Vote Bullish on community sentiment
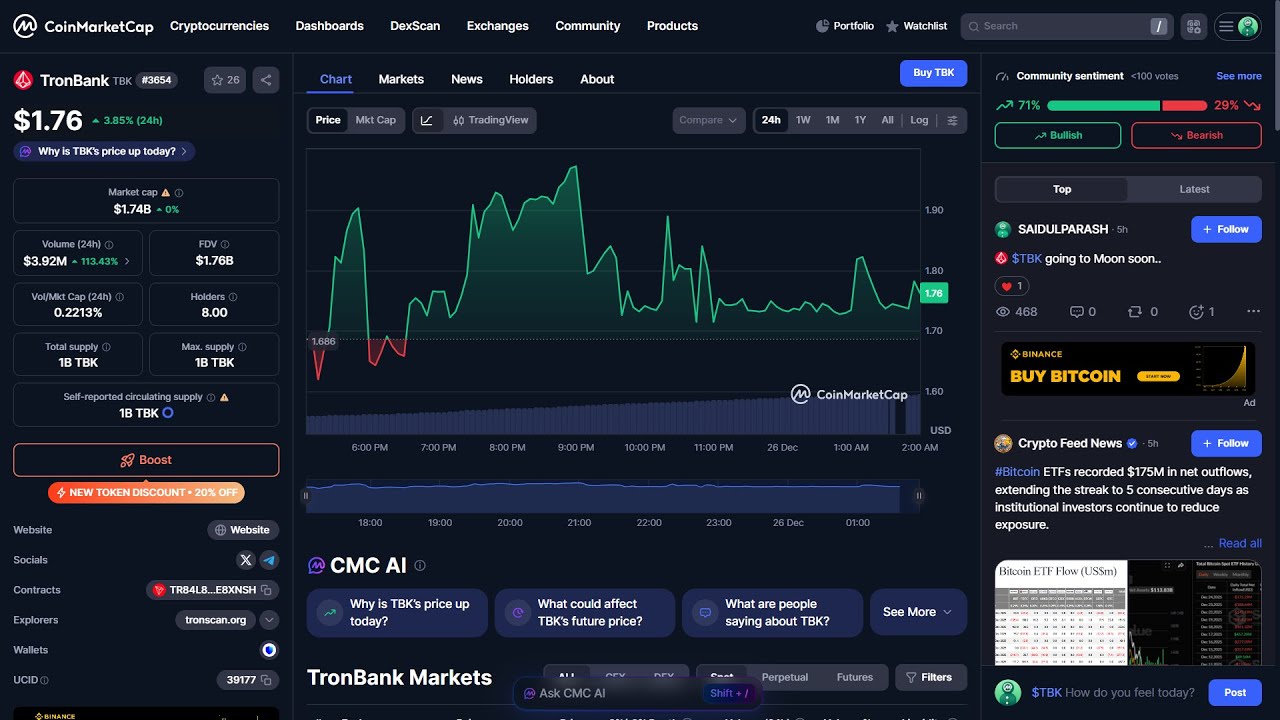The height and width of the screenshot is (720, 1280). tap(1058, 135)
